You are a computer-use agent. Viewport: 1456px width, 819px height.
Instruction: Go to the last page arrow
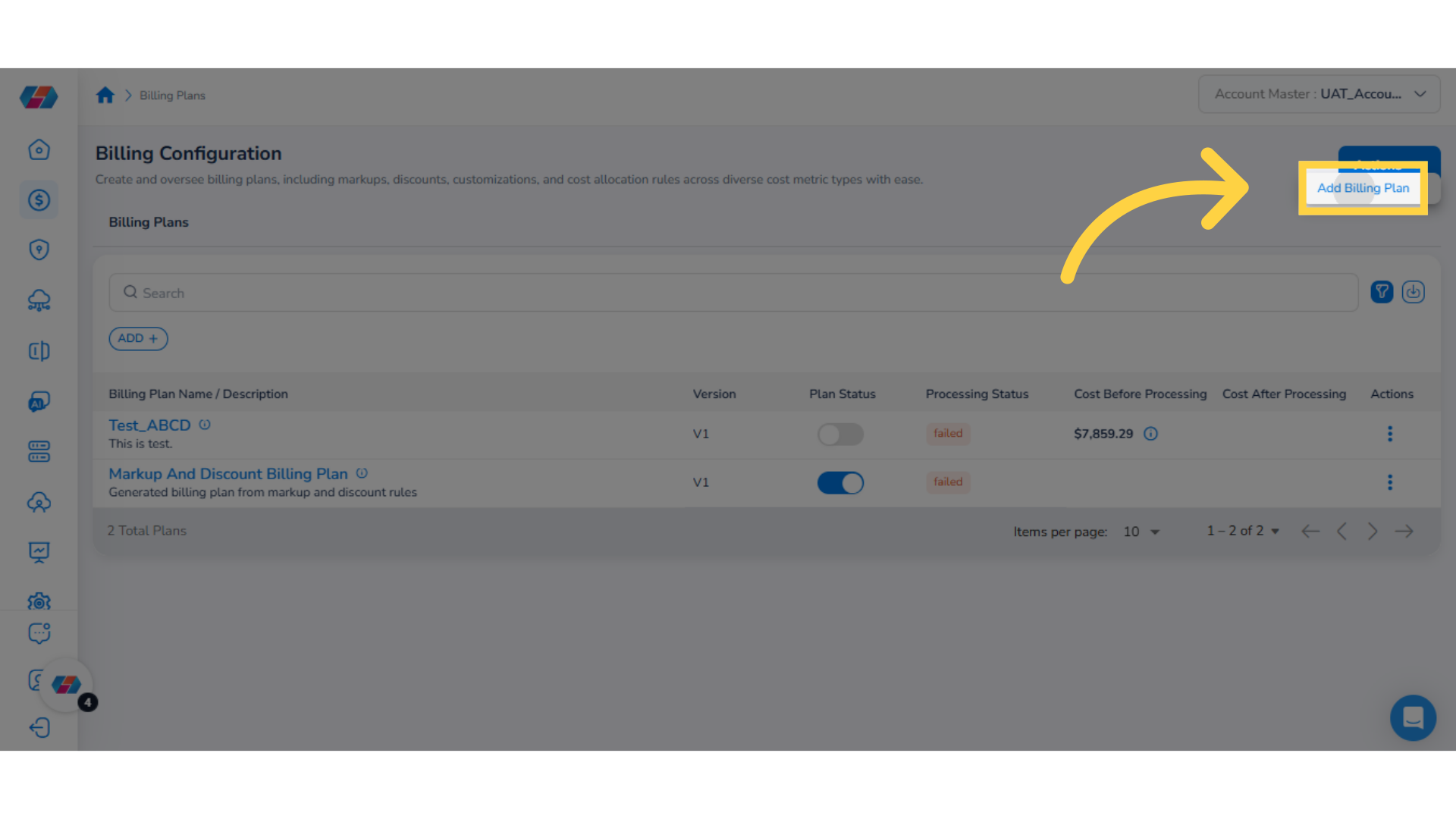tap(1404, 531)
